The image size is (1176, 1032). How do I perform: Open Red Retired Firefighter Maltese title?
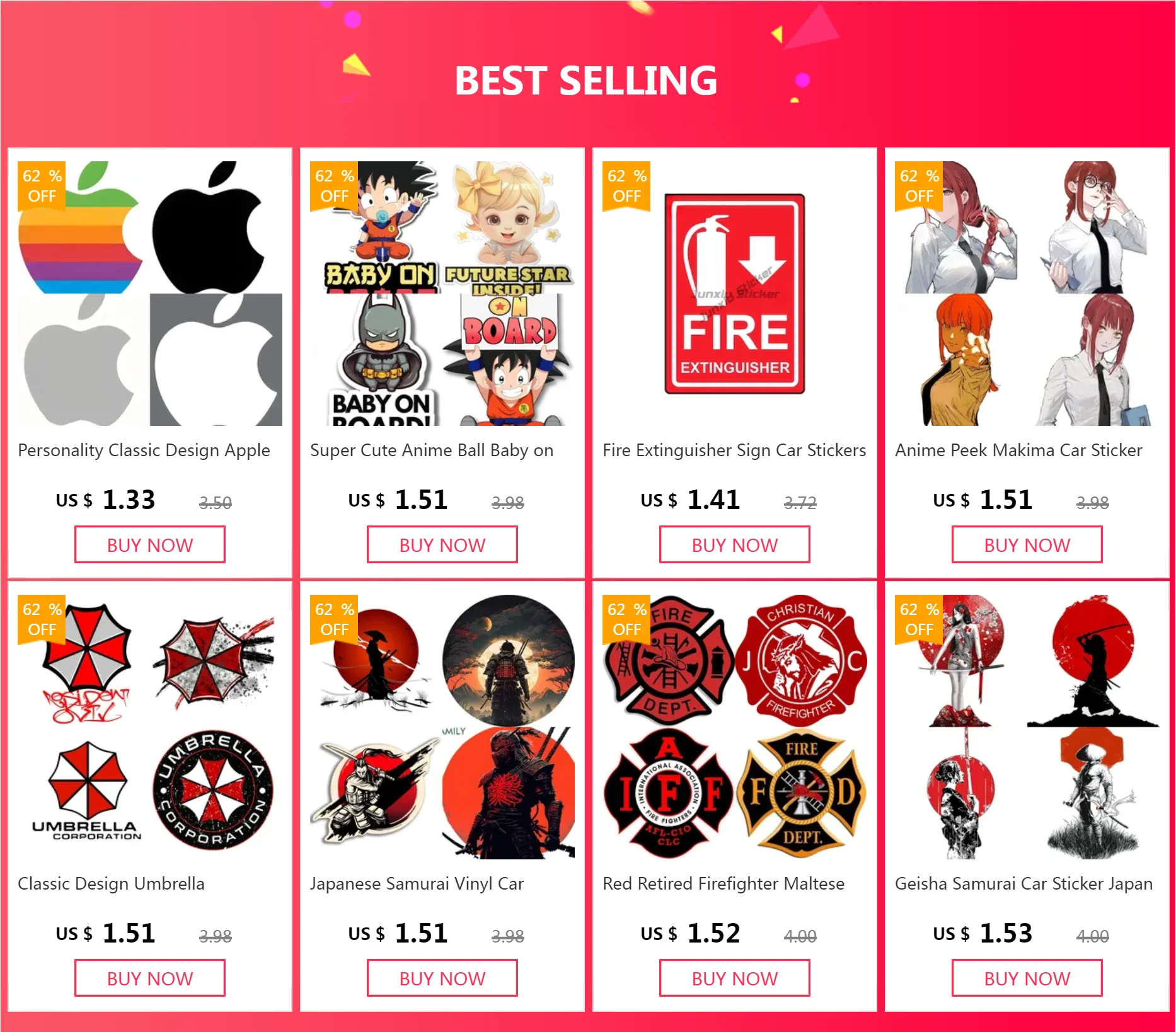pos(723,884)
